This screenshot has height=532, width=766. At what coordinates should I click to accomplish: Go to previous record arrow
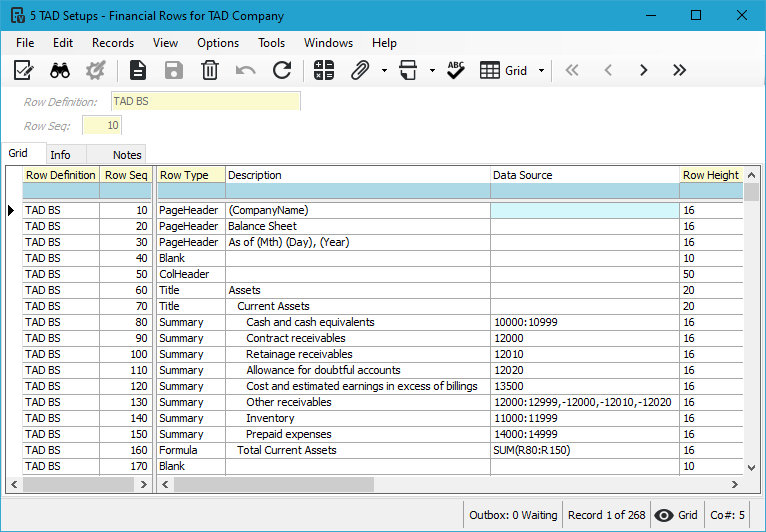pos(608,70)
